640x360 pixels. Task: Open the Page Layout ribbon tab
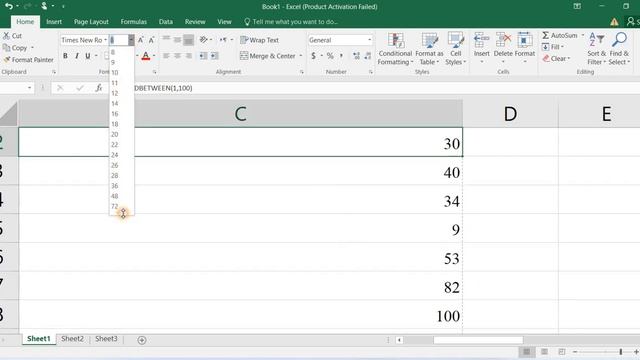(91, 22)
